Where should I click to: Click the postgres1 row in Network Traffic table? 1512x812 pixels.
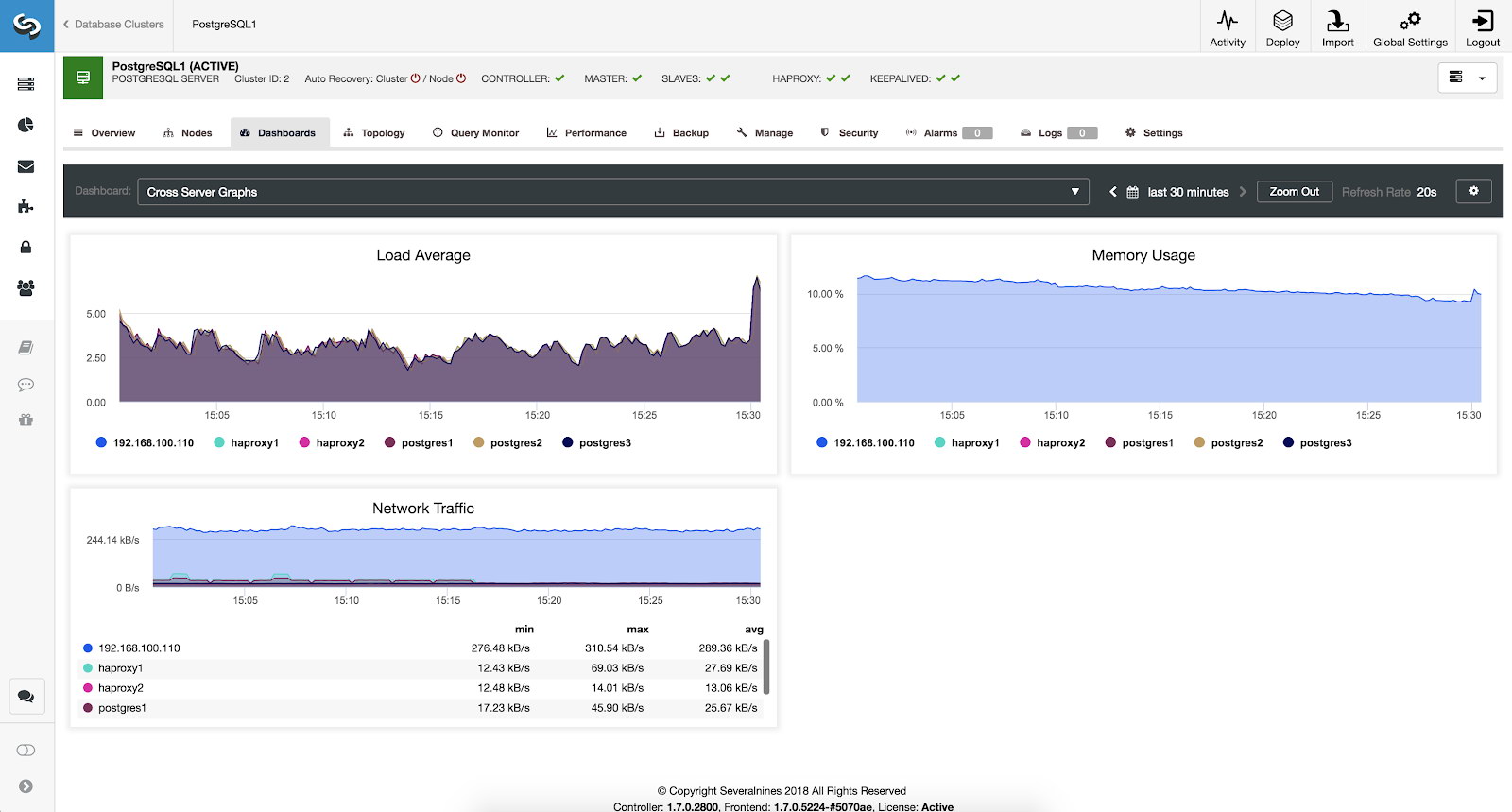[422, 708]
